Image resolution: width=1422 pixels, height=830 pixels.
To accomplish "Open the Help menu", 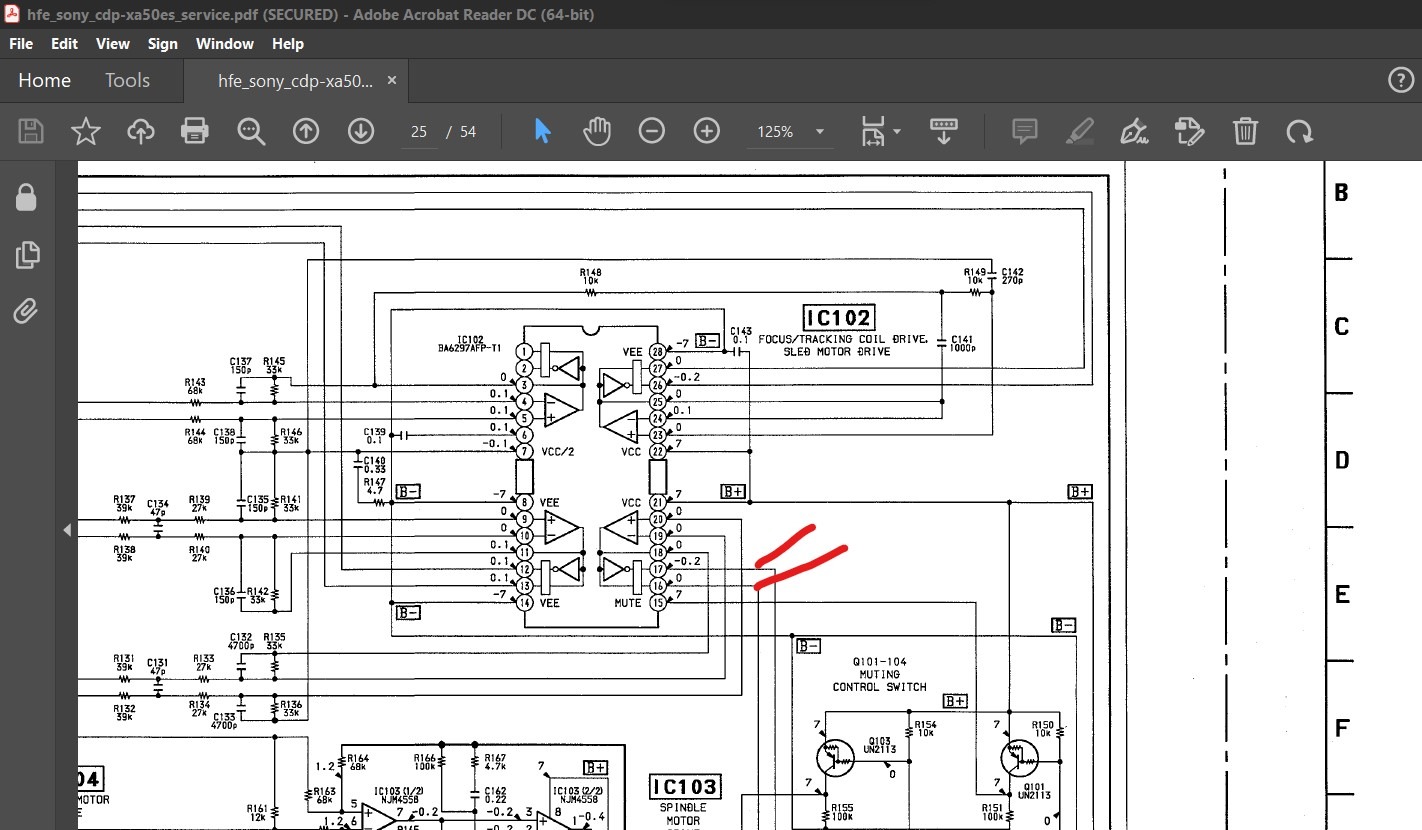I will pyautogui.click(x=288, y=44).
